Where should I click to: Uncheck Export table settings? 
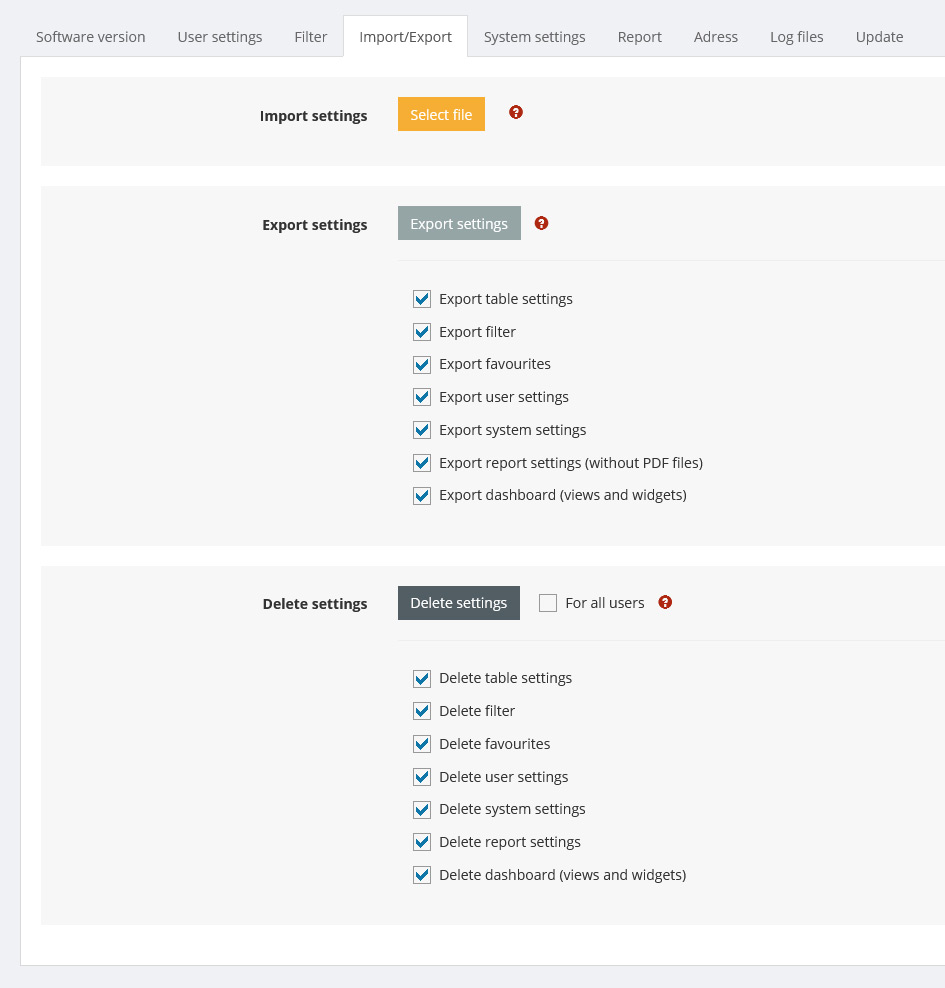tap(422, 299)
